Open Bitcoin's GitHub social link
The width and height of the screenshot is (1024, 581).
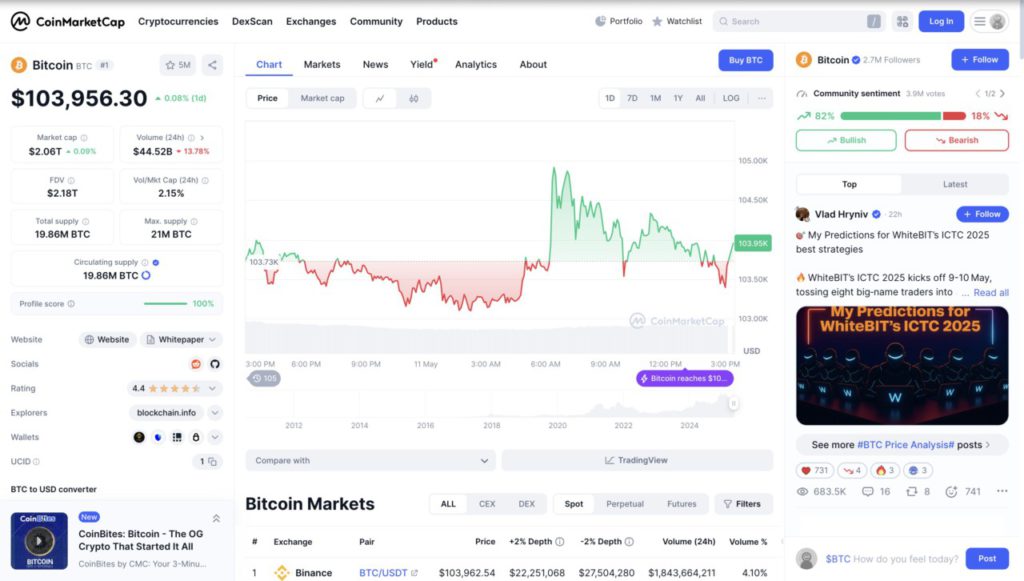pos(214,364)
